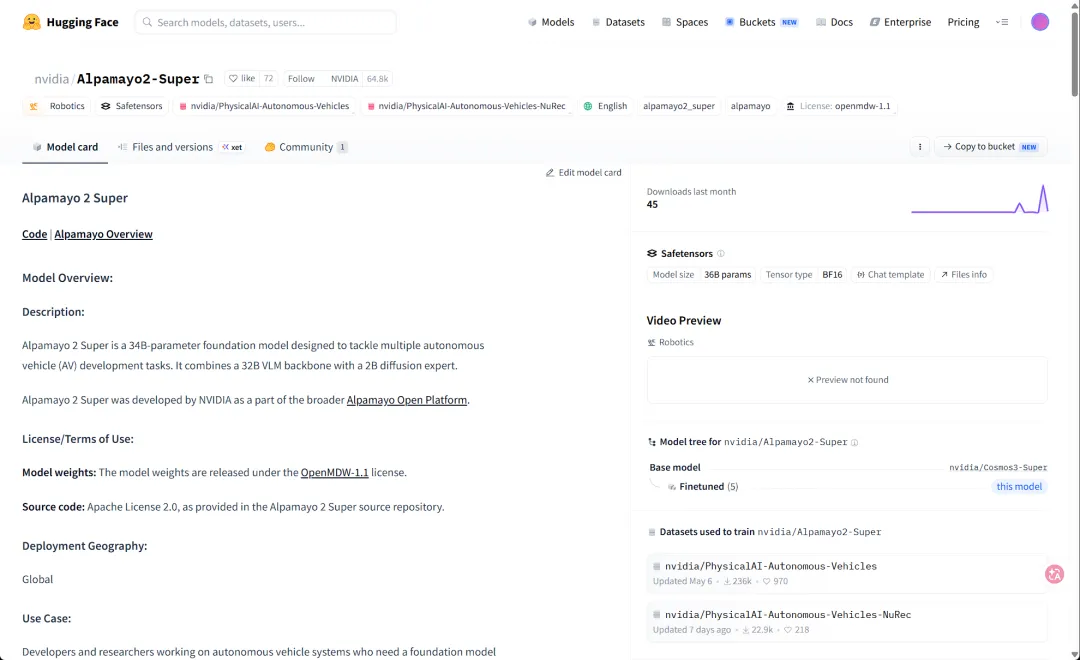1080x660 pixels.
Task: Click the English language tag
Action: click(605, 106)
